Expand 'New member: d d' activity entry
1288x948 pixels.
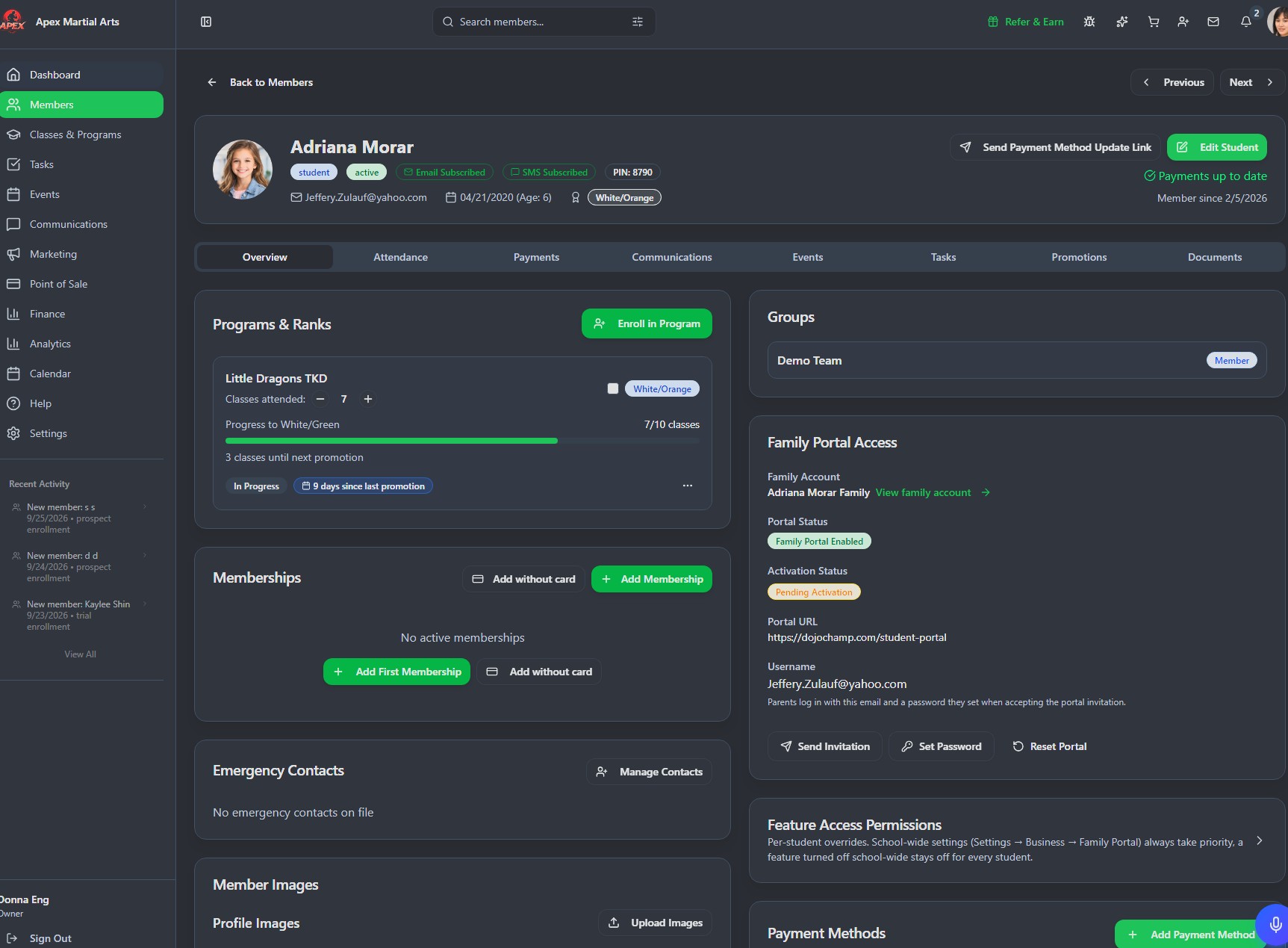tap(145, 555)
